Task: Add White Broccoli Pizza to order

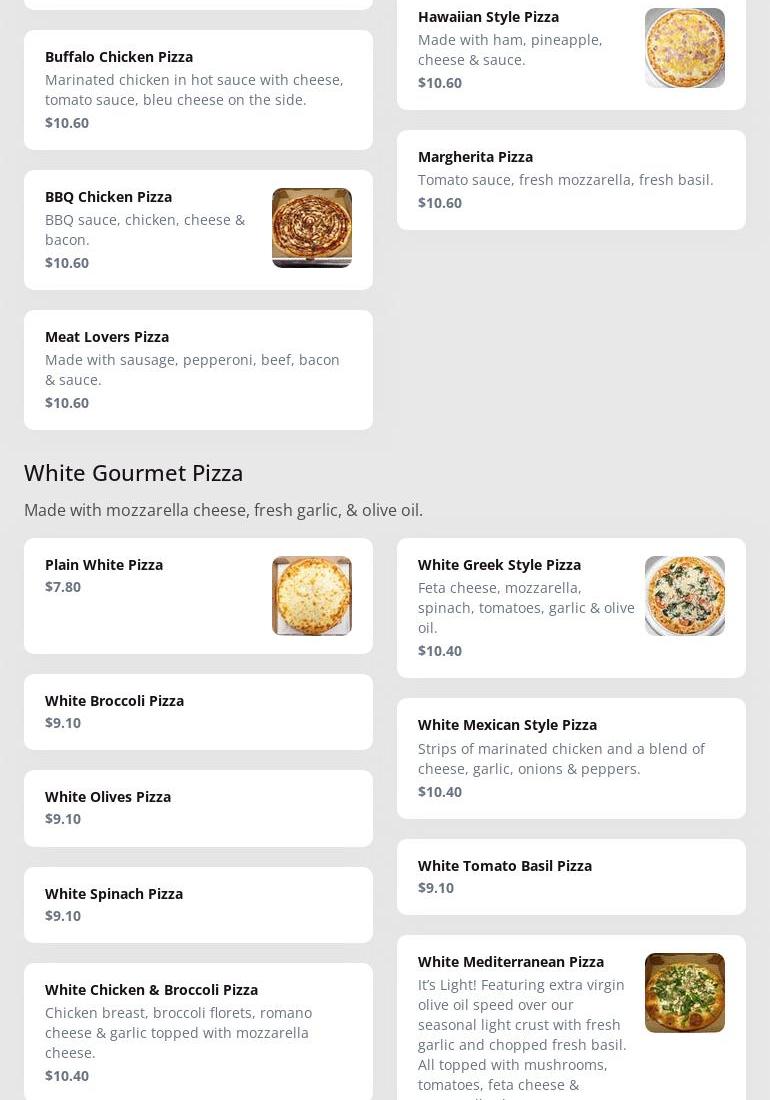Action: pyautogui.click(x=198, y=712)
